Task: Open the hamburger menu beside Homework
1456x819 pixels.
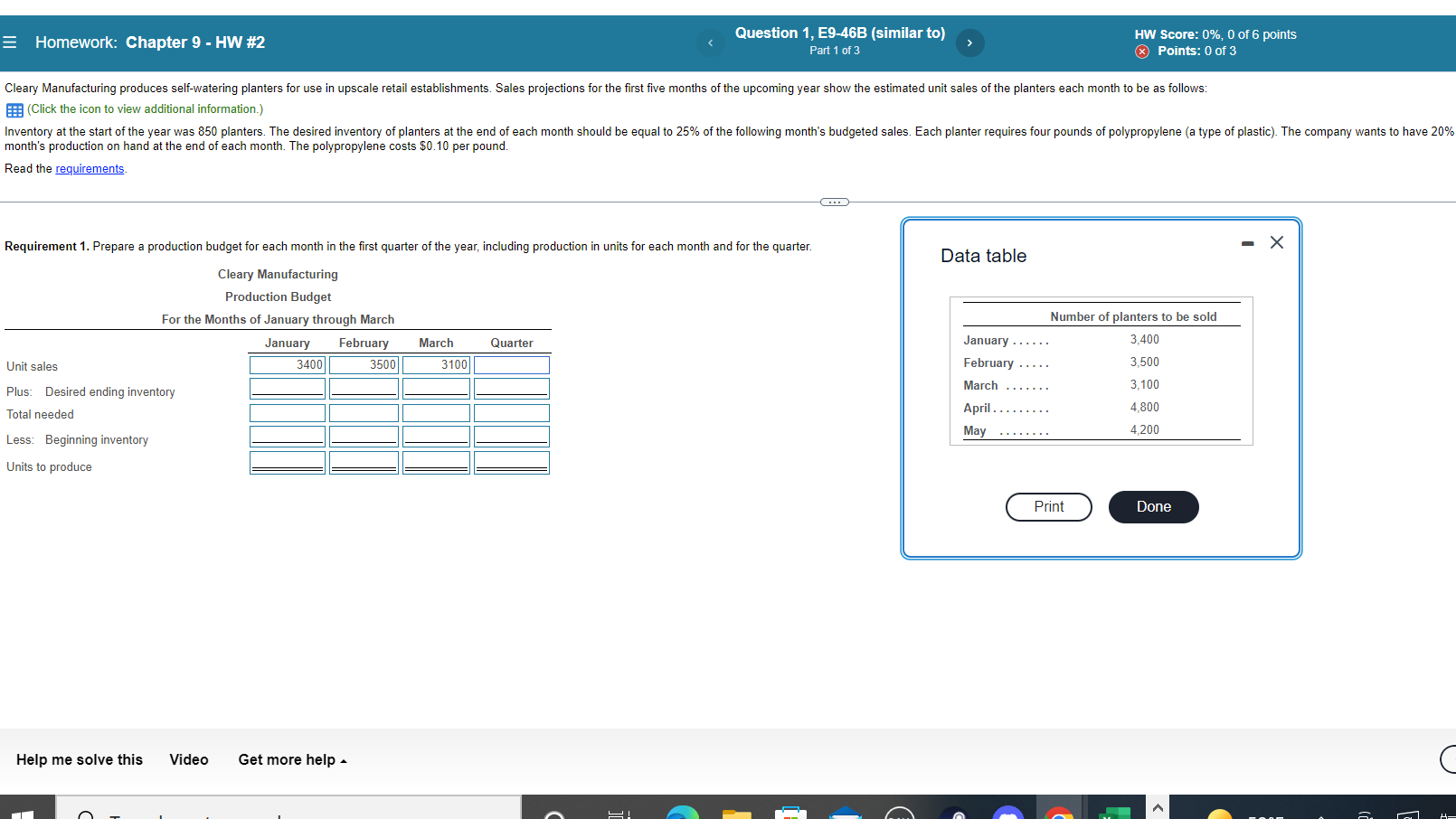Action: tap(10, 42)
